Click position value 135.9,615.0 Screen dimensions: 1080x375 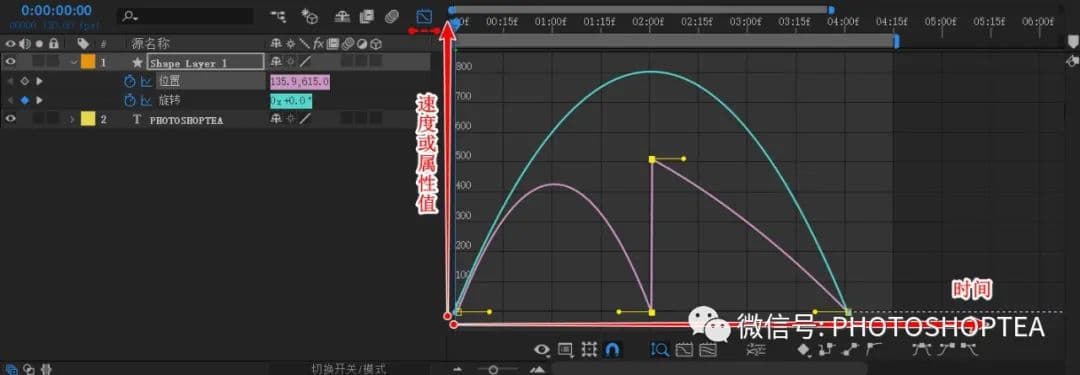tap(300, 81)
